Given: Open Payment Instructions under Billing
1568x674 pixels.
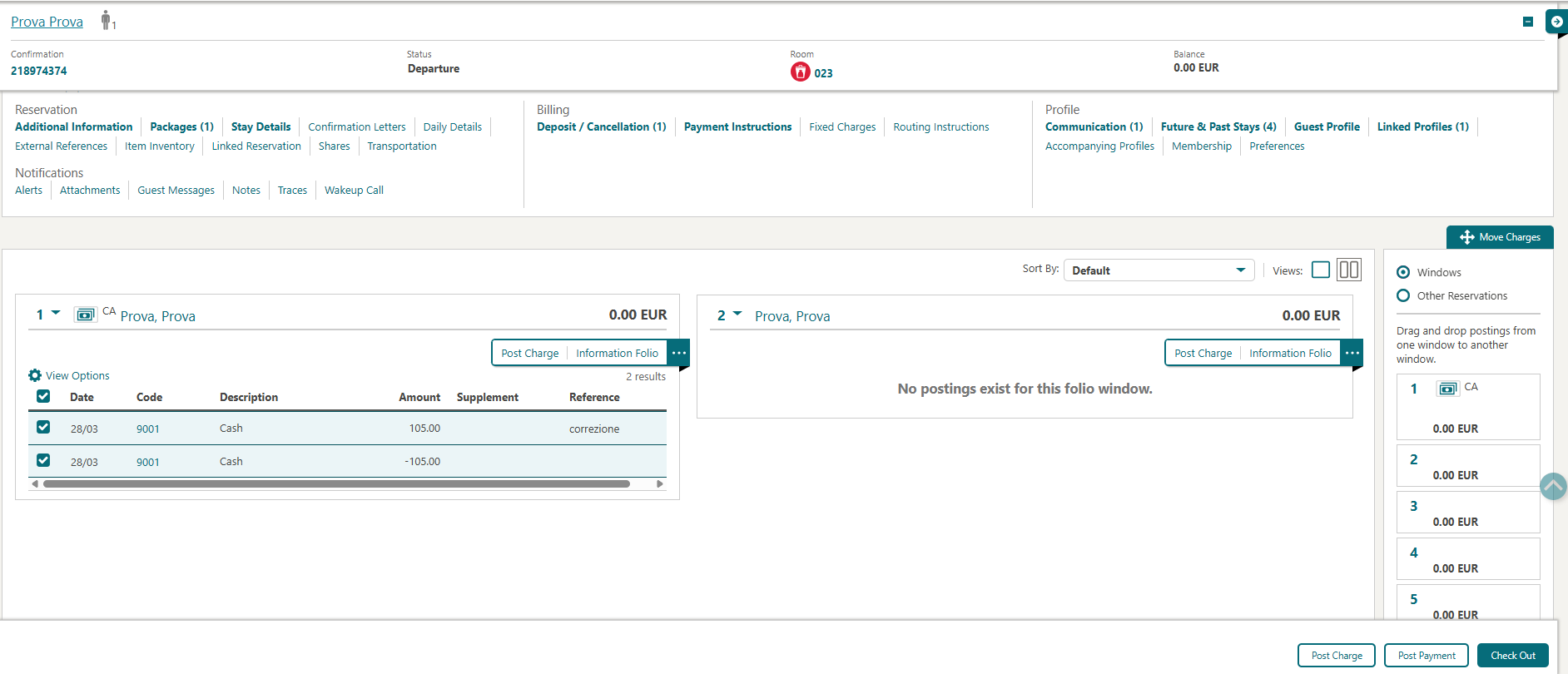Looking at the screenshot, I should pyautogui.click(x=737, y=127).
